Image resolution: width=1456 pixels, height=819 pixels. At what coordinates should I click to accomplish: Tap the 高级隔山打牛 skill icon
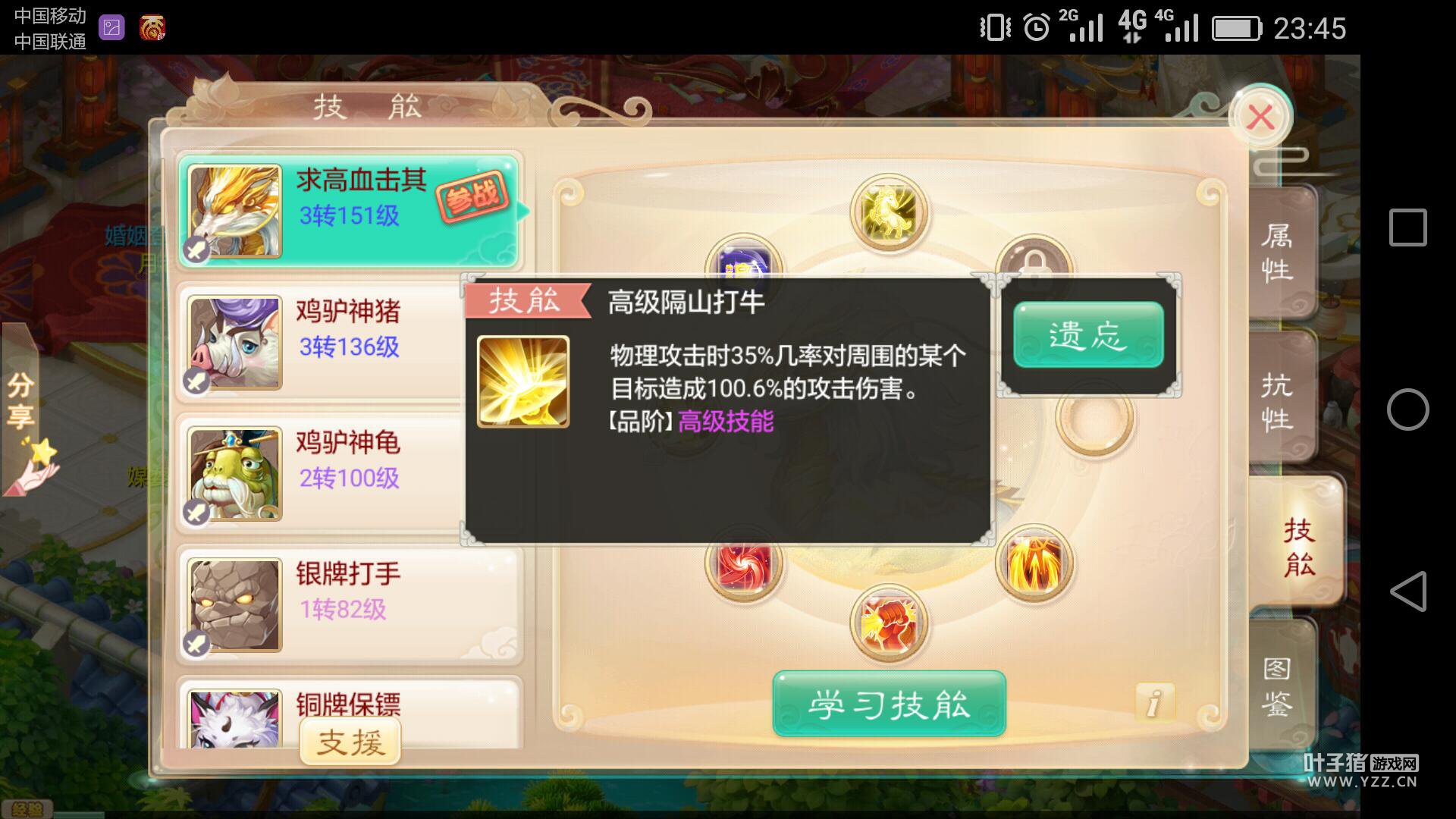click(x=522, y=381)
